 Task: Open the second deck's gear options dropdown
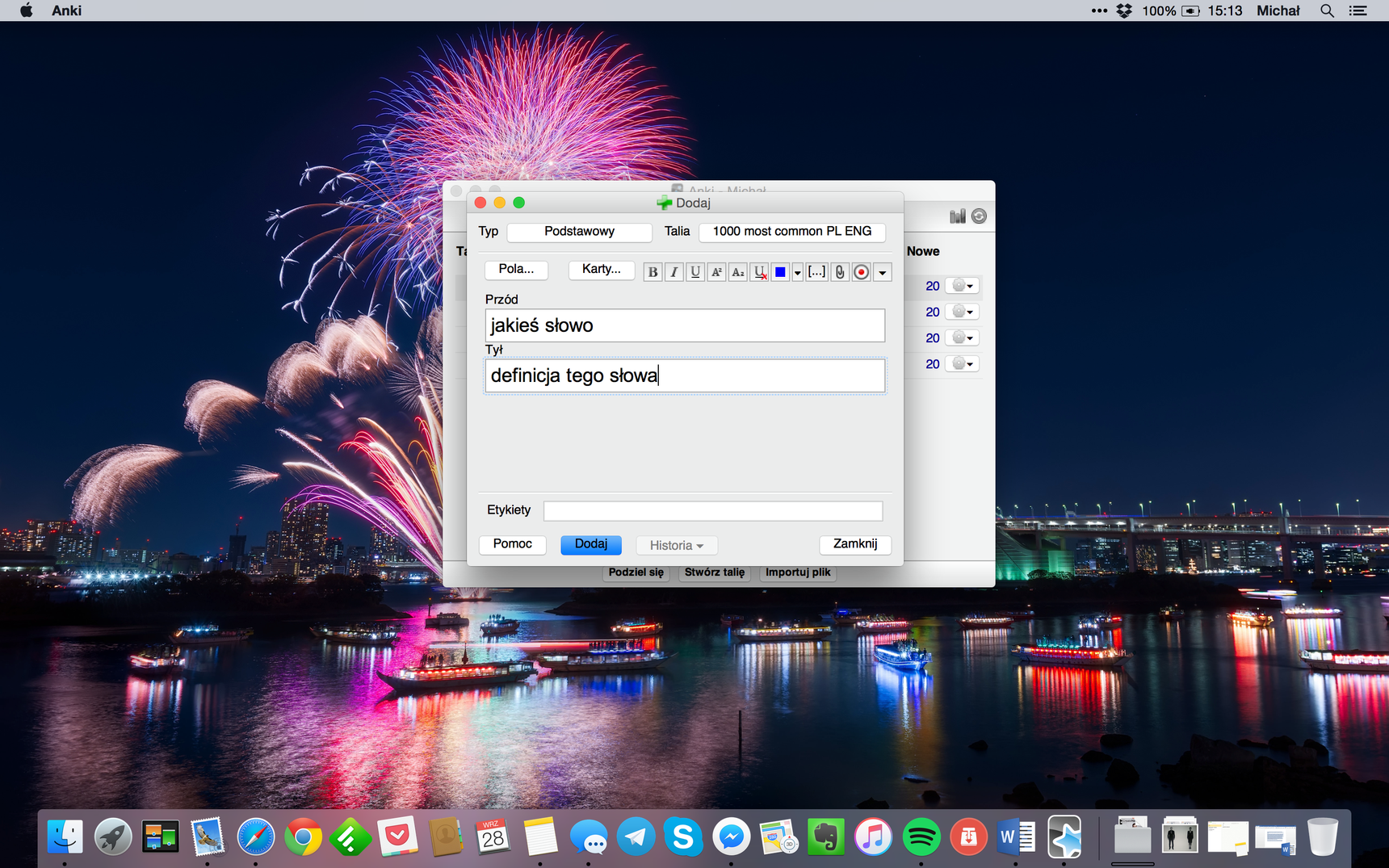click(963, 312)
